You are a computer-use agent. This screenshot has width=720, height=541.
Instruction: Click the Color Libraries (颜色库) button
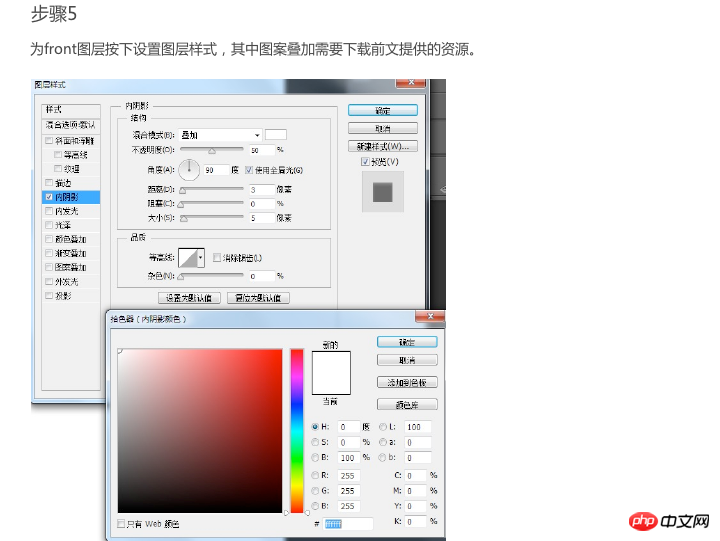pyautogui.click(x=407, y=405)
